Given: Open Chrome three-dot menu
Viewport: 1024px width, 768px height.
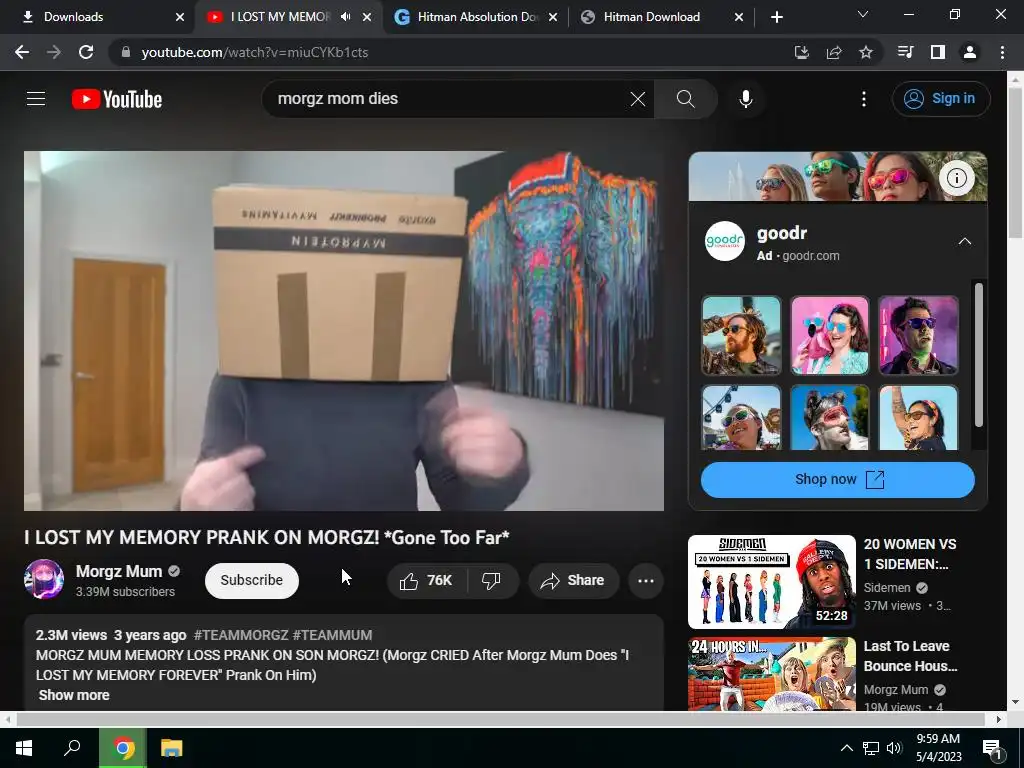Looking at the screenshot, I should (1002, 52).
